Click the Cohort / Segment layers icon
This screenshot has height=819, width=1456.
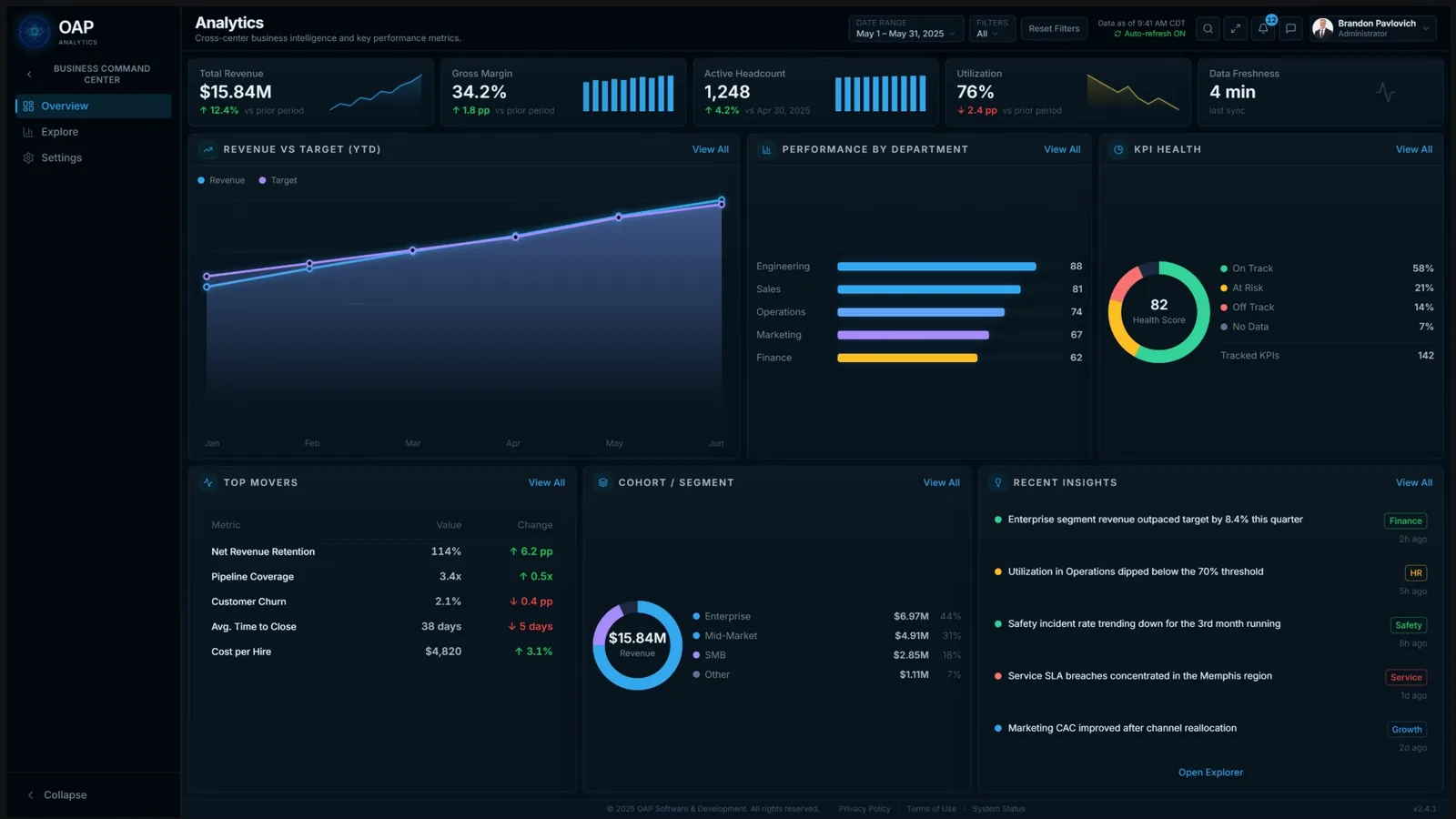point(602,483)
